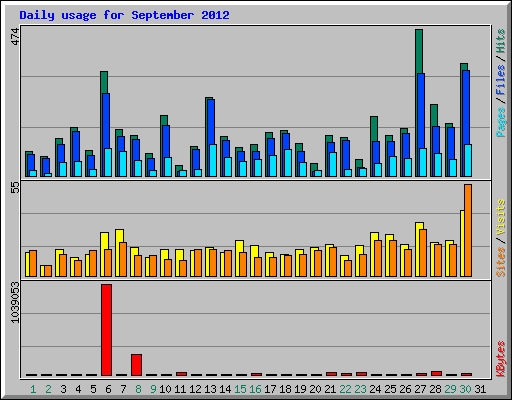Click the KBytes legend label

(501, 359)
